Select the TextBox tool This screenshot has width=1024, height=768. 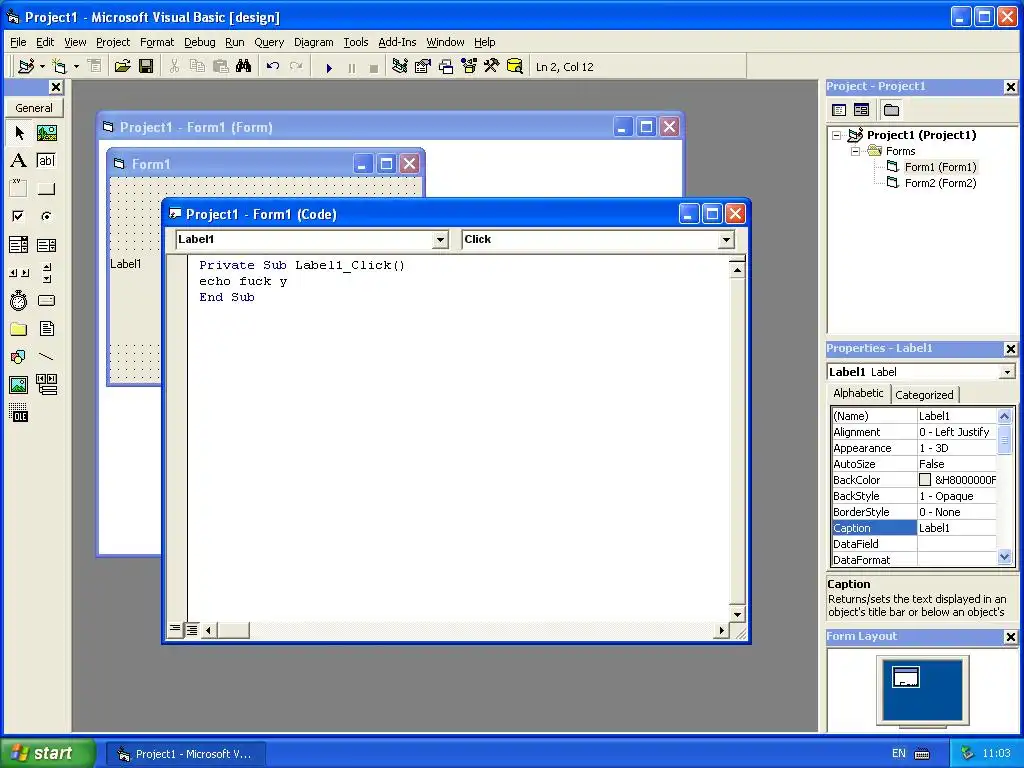[46, 161]
